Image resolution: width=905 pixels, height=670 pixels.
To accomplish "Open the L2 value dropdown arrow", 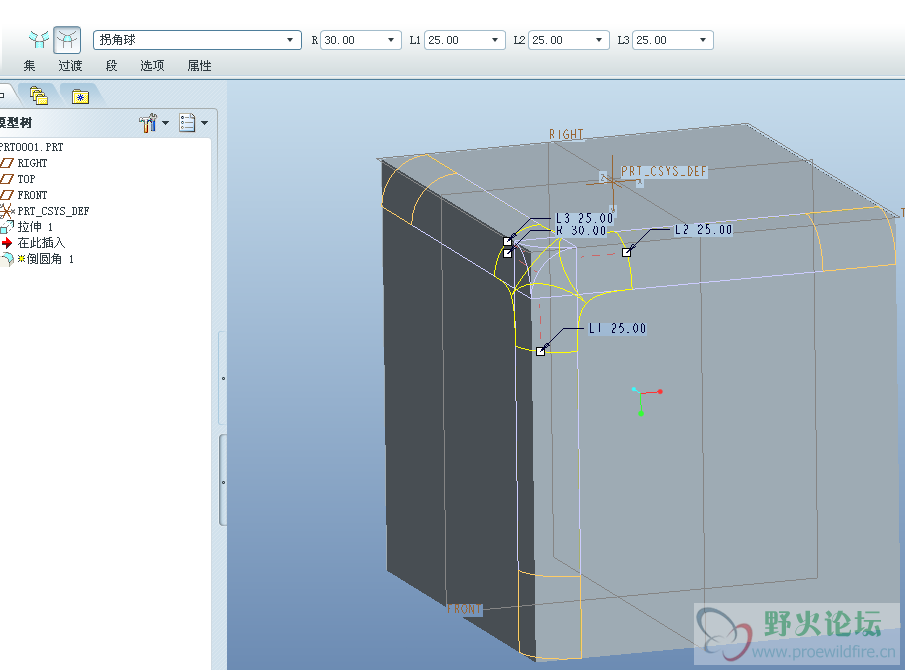I will [599, 40].
